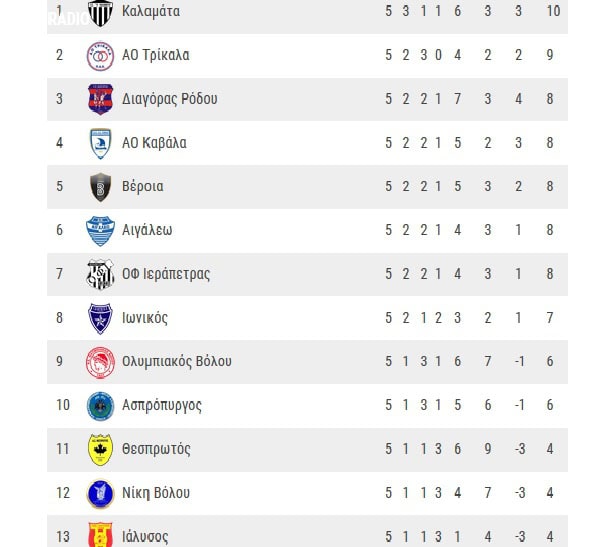590x547 pixels.
Task: Click the Νίκη Βόλου blue round logo
Action: [x=100, y=494]
